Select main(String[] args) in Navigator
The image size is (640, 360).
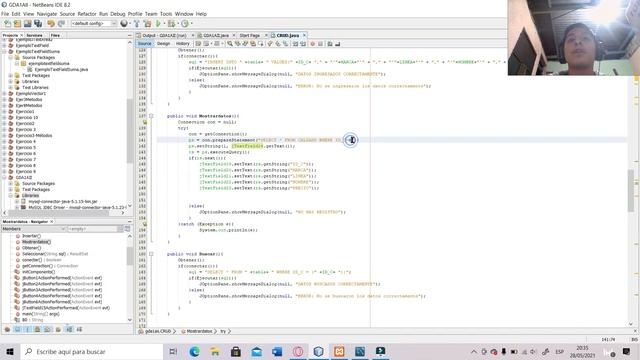pyautogui.click(x=40, y=314)
